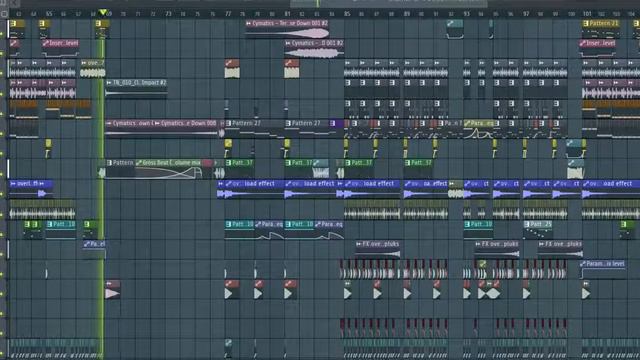Select the triangle-waveform audio clip at bar 69
Screen dimensions: 640x360
[x=113, y=289]
